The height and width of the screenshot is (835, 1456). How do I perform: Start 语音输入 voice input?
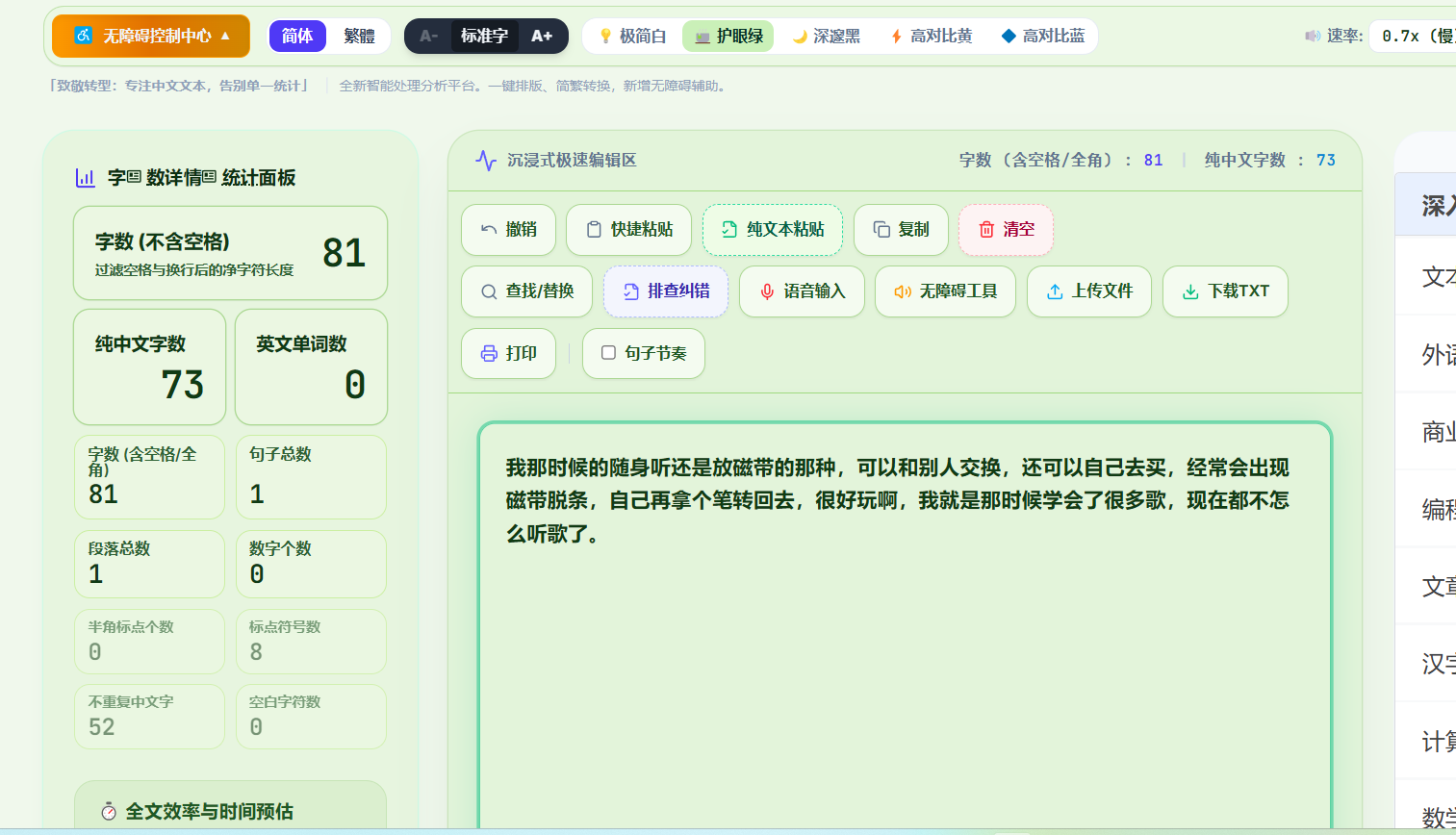coord(802,291)
